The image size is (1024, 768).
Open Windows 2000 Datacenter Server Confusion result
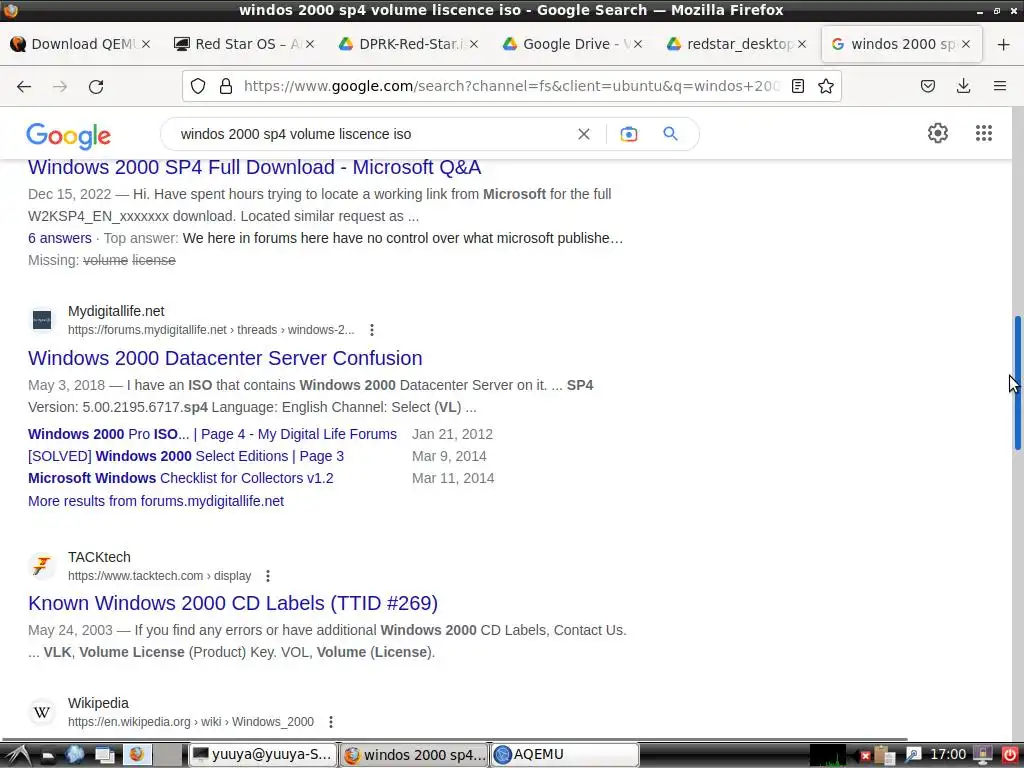tap(225, 358)
